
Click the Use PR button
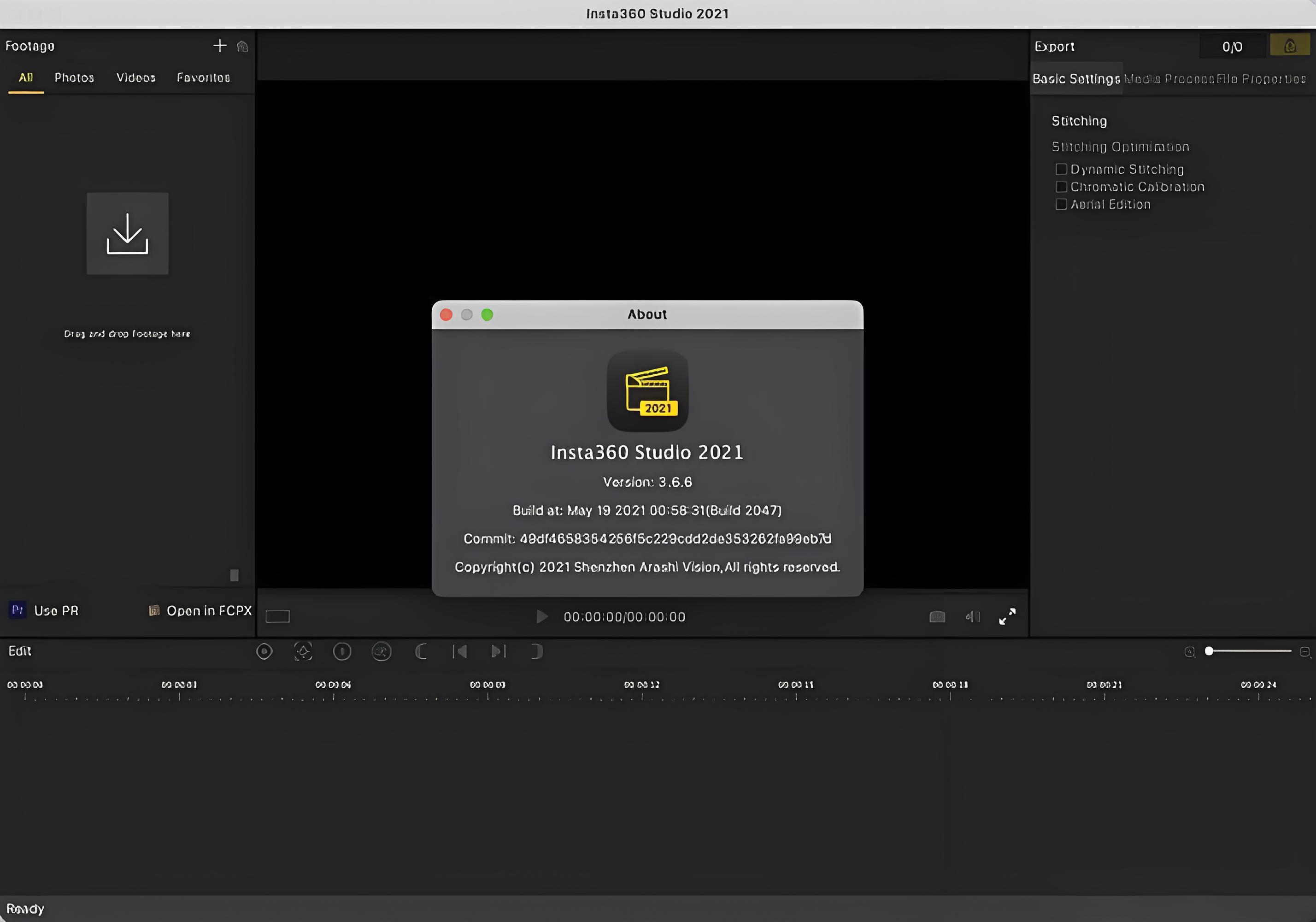[x=45, y=611]
